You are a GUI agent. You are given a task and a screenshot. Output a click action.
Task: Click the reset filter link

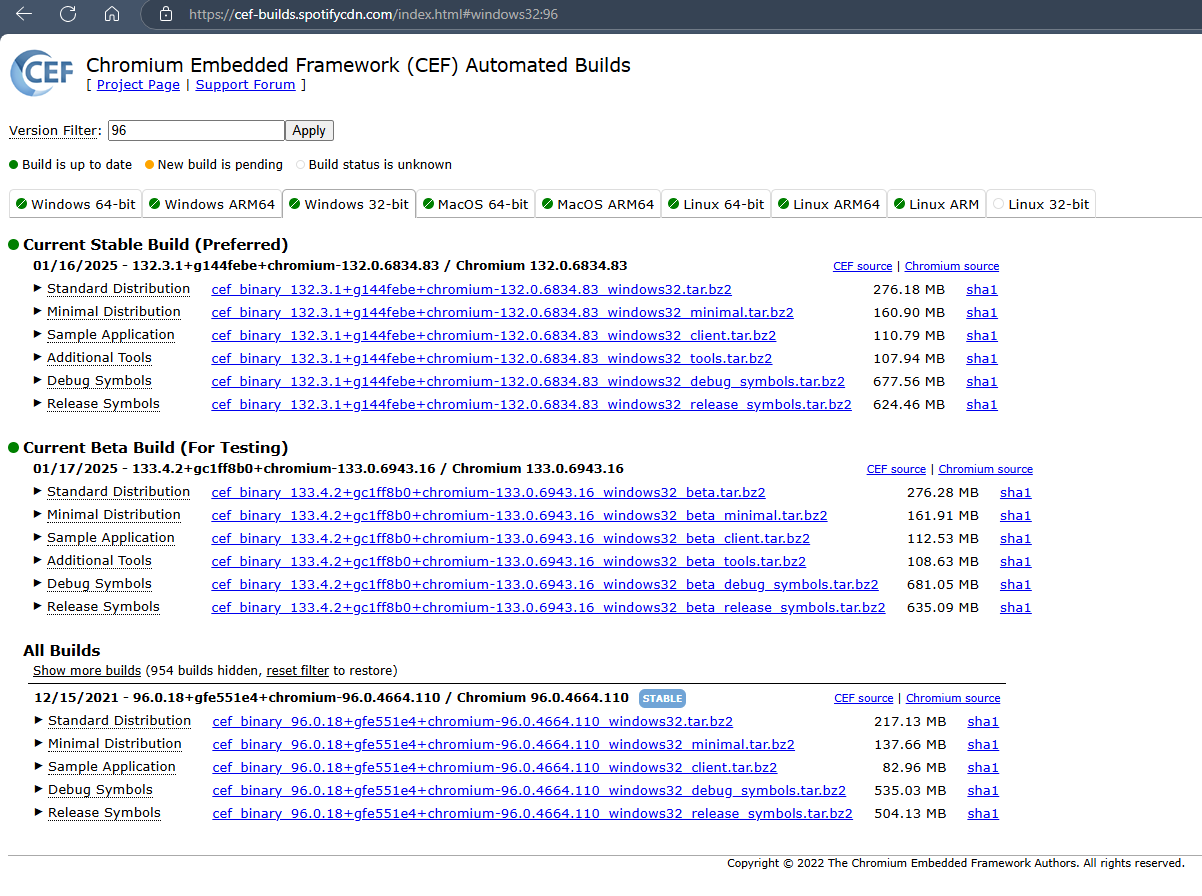pos(298,671)
